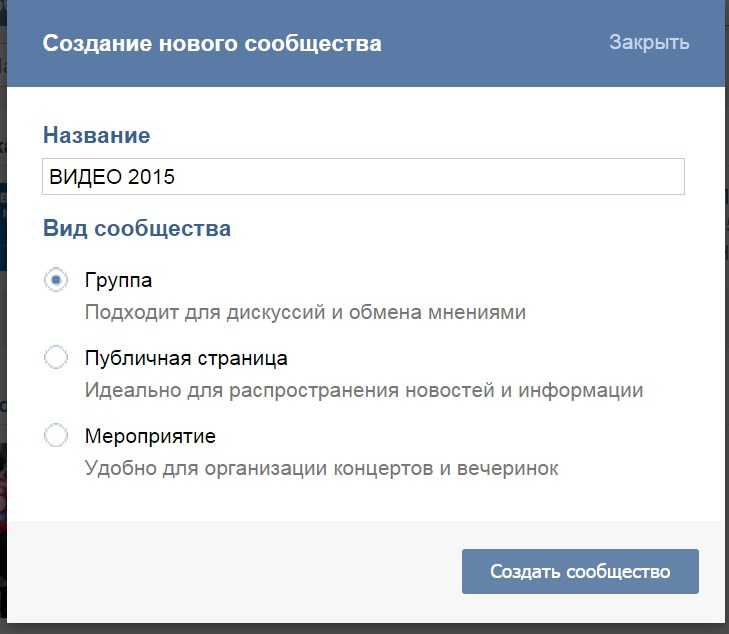
Task: Click the Создание нового сообщества dialog title
Action: (212, 44)
